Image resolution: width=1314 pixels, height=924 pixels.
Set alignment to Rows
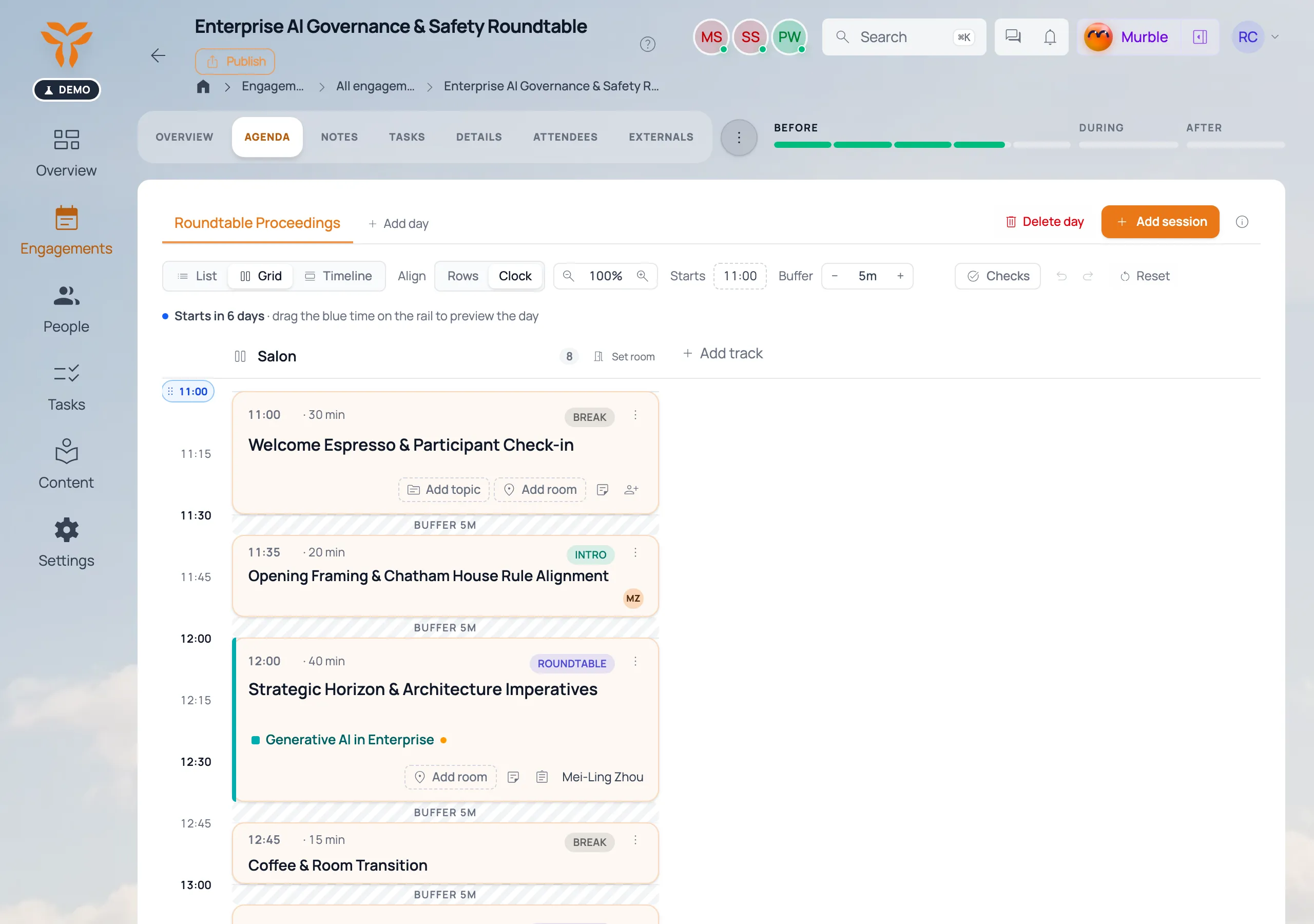(x=462, y=276)
